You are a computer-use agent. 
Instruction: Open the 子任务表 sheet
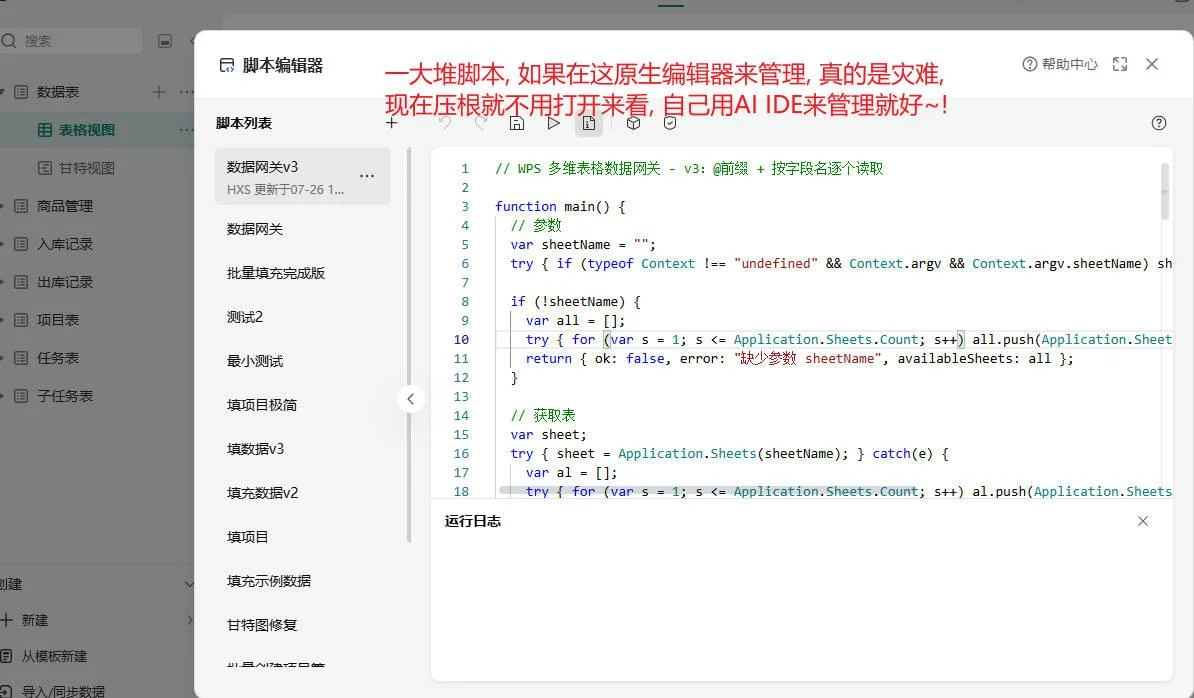coord(64,396)
